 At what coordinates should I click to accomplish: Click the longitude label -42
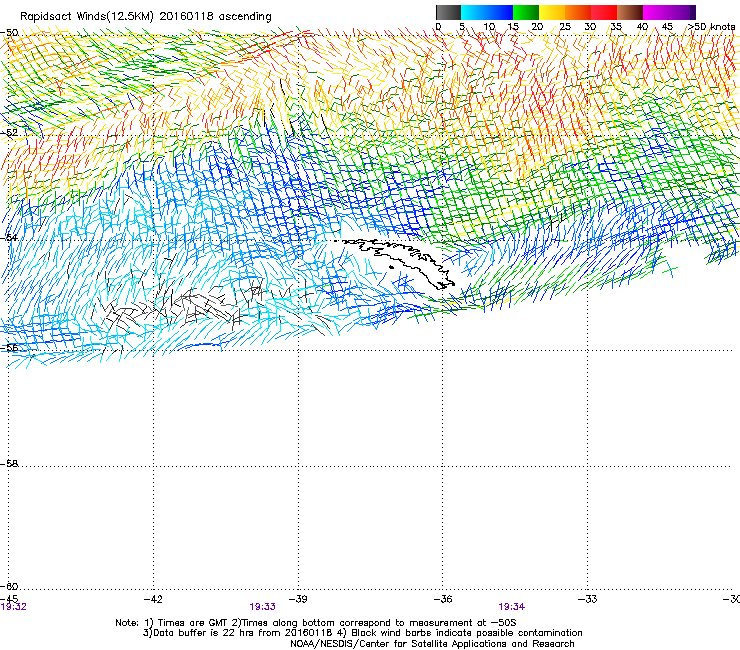pyautogui.click(x=152, y=599)
